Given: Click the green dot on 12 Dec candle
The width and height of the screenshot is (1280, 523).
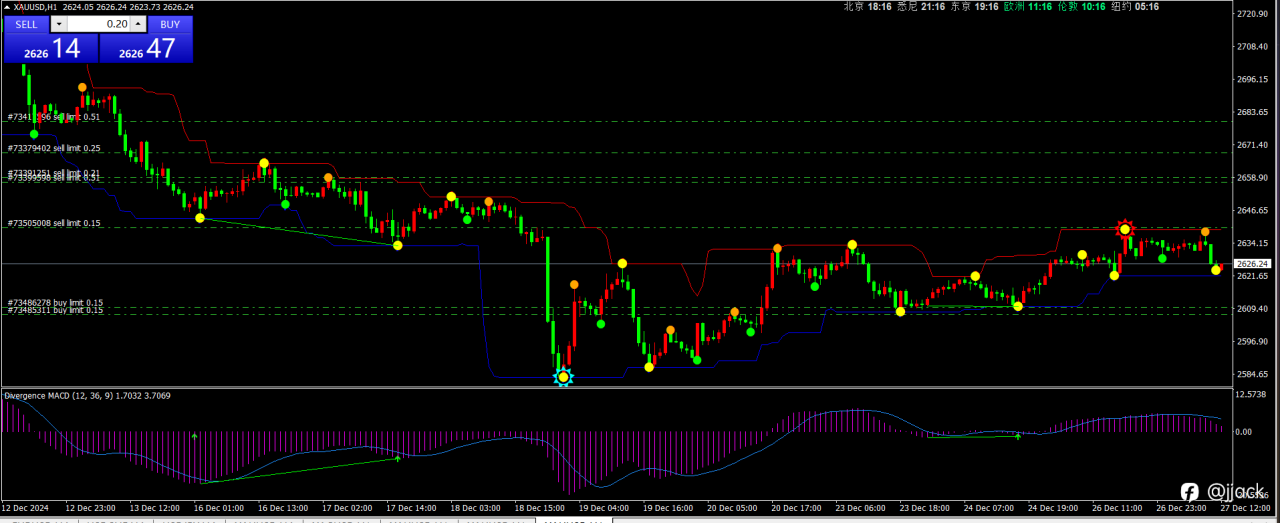Looking at the screenshot, I should tap(34, 133).
